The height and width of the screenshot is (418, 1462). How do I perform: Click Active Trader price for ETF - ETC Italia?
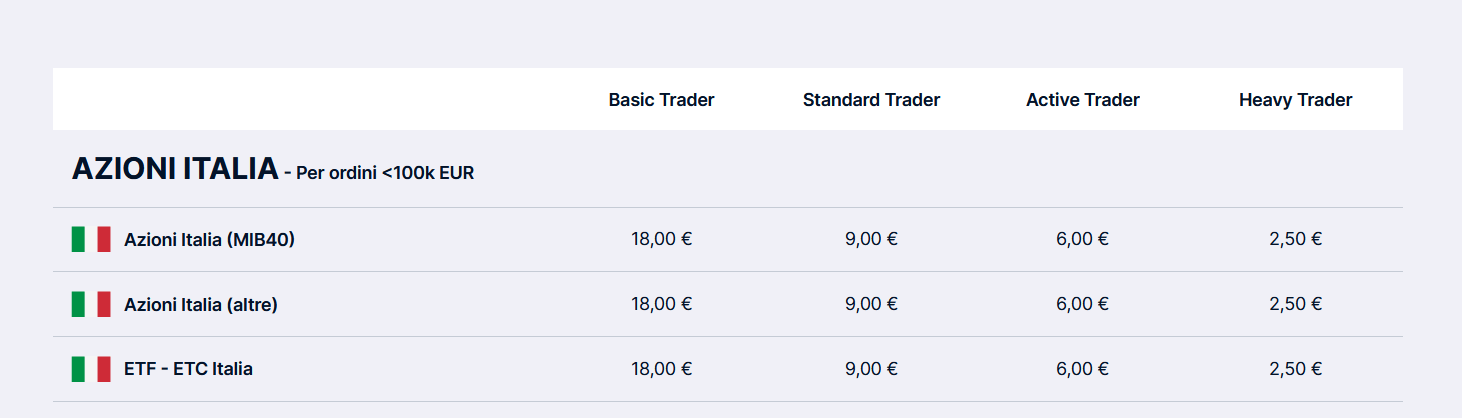click(1083, 369)
